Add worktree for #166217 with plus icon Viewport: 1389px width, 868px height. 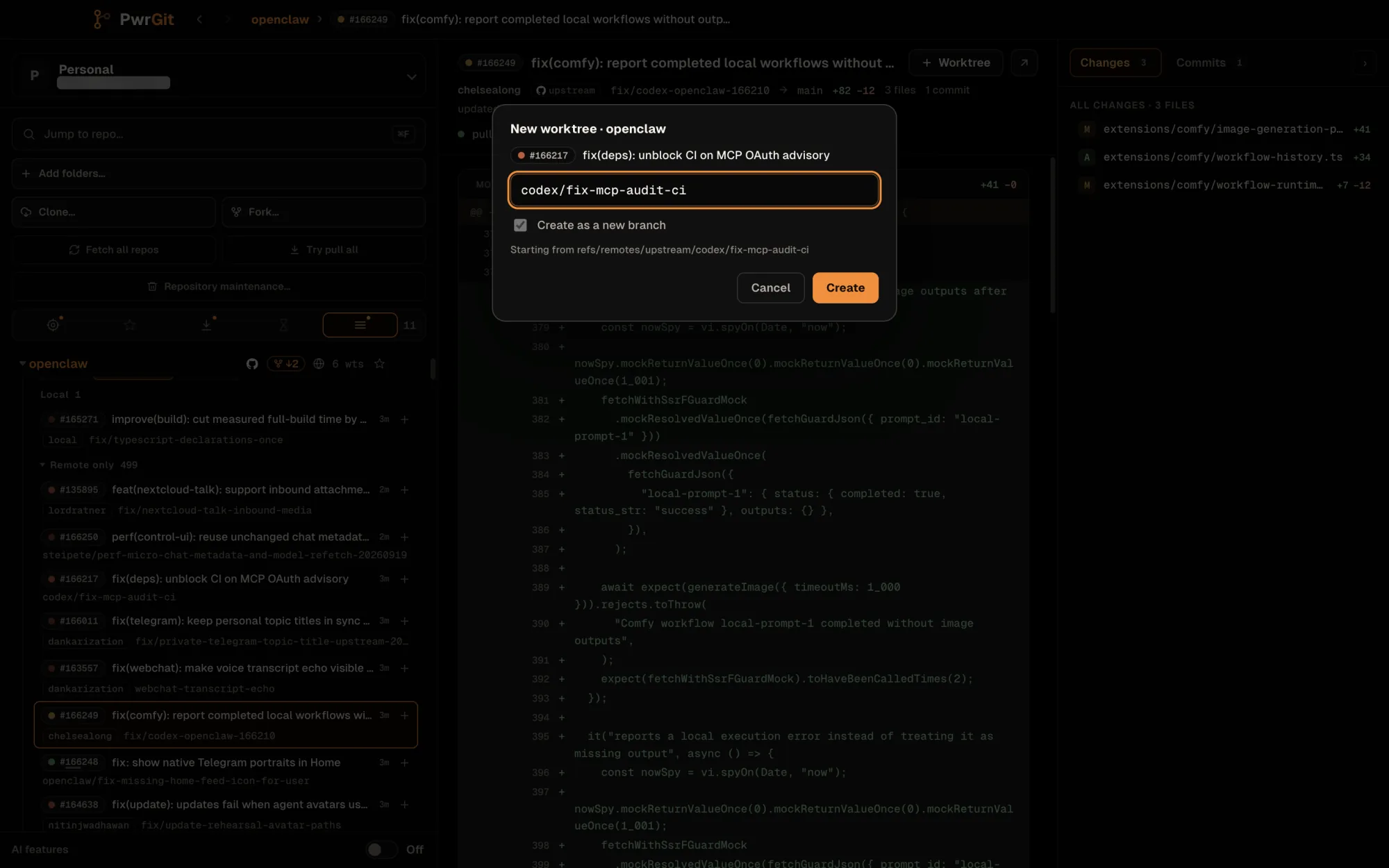coord(405,579)
